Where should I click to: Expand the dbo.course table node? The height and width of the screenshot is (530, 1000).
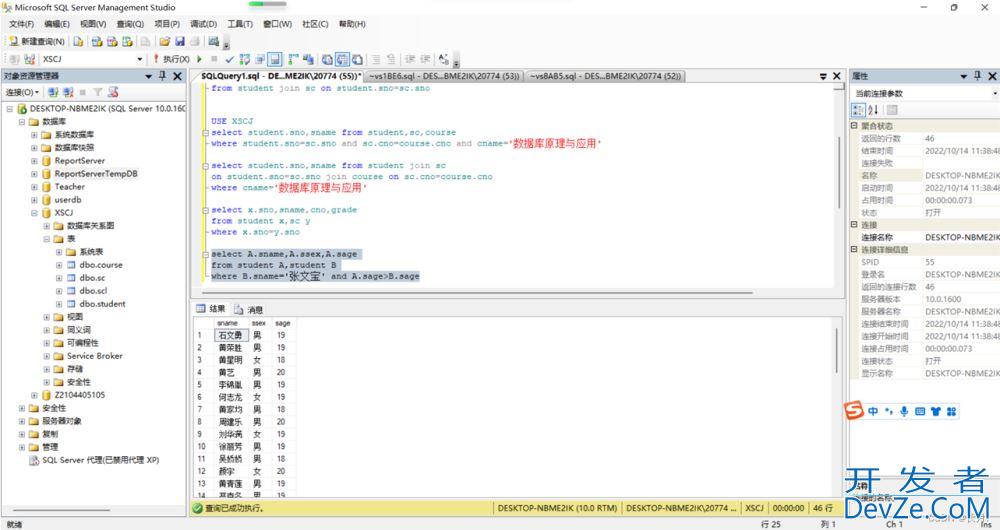(59, 265)
